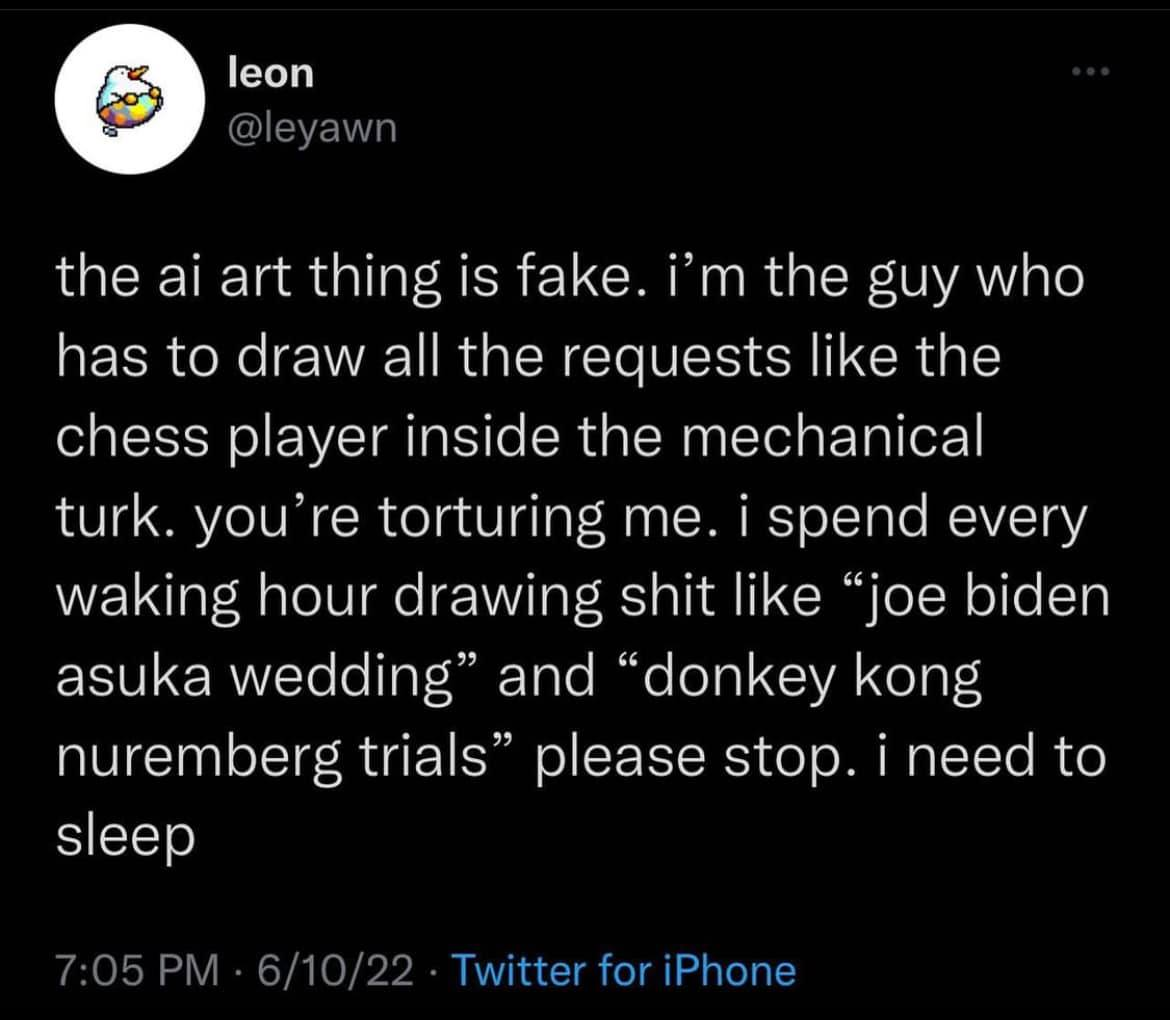Open the three-dot more options menu
The width and height of the screenshot is (1170, 1020).
click(x=1091, y=72)
